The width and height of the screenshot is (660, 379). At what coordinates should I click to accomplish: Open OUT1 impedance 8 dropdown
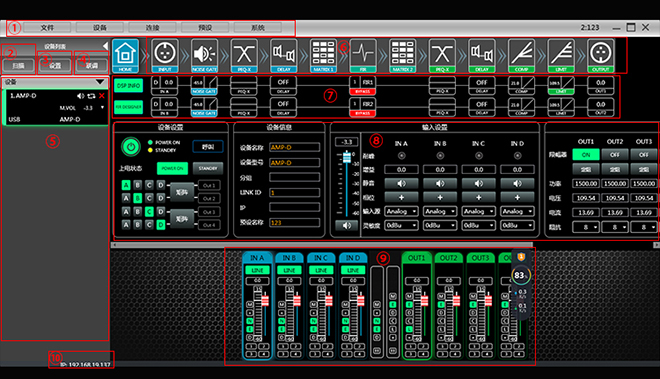tap(586, 227)
